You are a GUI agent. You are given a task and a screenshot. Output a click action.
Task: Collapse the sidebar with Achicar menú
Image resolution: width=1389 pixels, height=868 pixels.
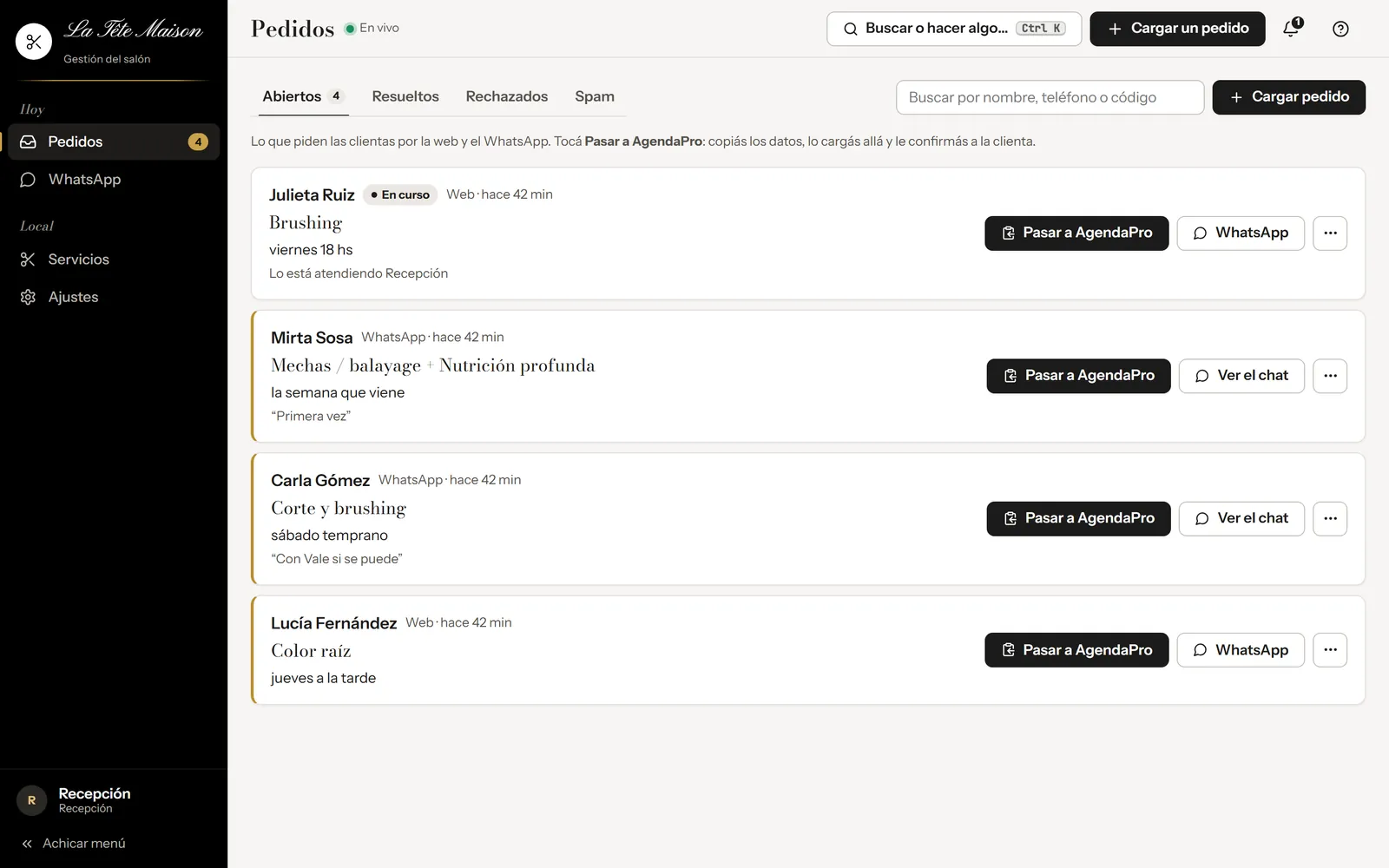tap(74, 844)
